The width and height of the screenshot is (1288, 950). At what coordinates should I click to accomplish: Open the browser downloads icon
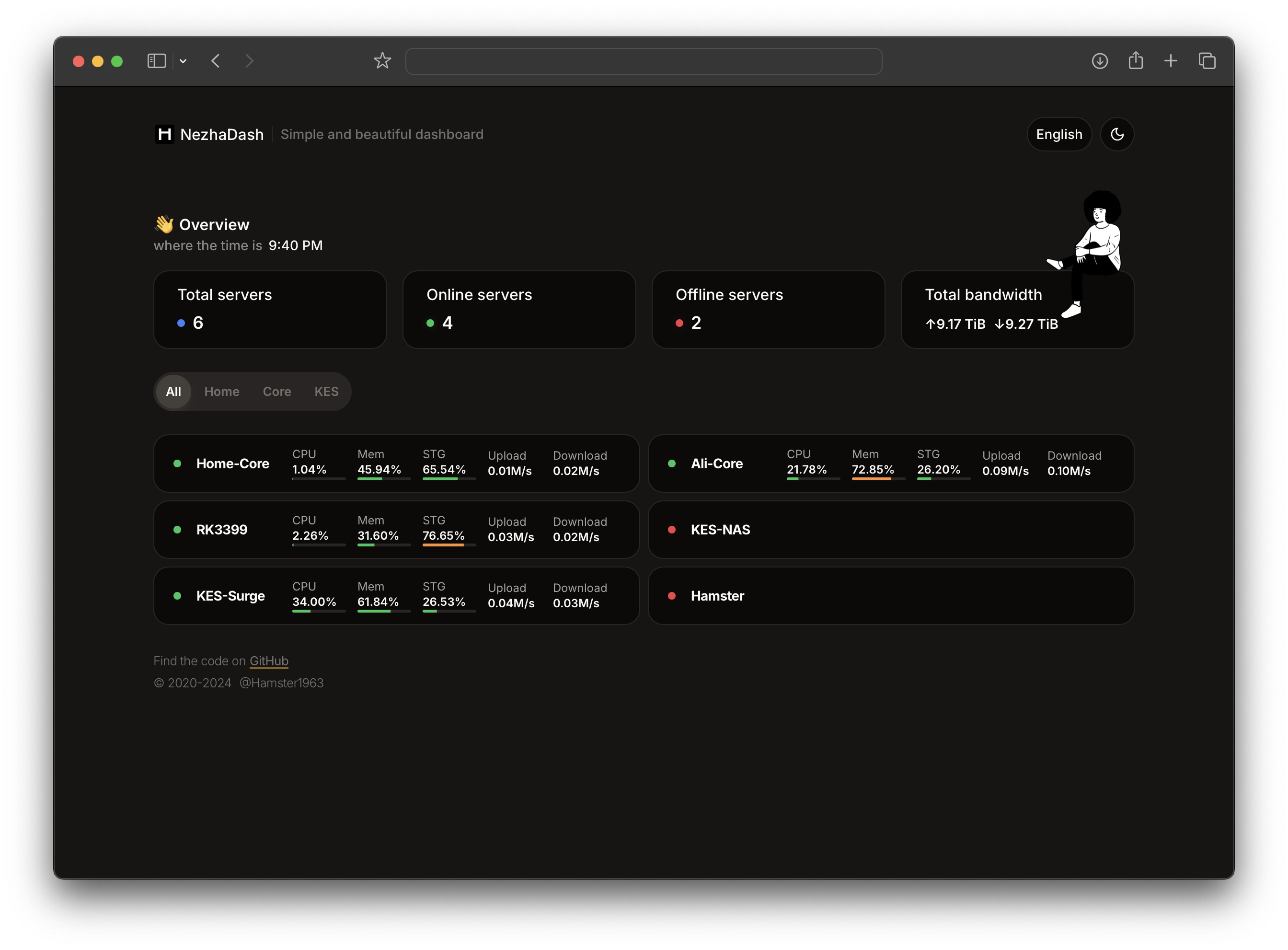tap(1100, 61)
